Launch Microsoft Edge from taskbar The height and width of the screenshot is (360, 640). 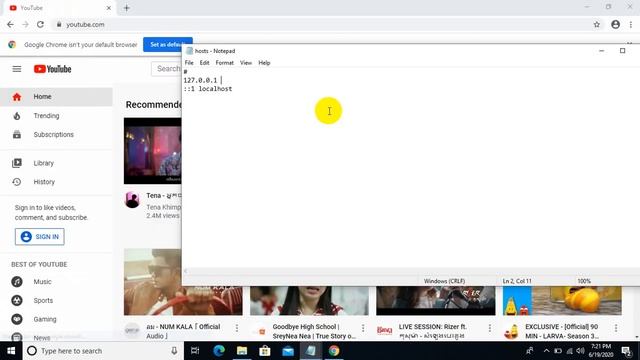[x=219, y=351]
